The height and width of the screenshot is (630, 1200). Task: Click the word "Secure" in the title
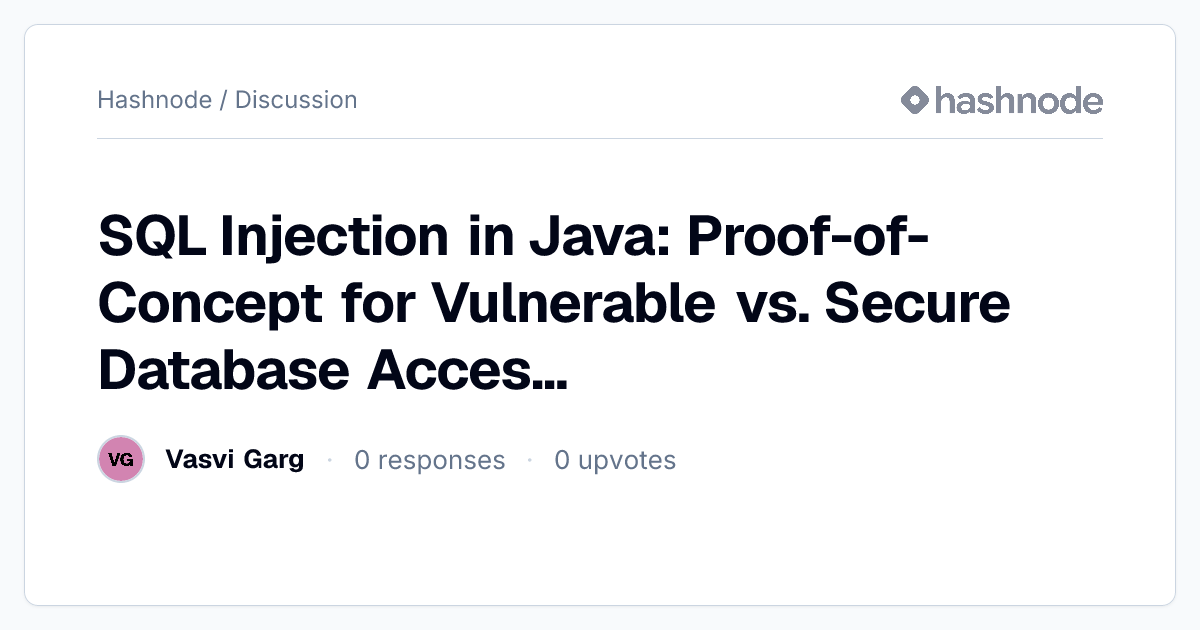pos(915,303)
